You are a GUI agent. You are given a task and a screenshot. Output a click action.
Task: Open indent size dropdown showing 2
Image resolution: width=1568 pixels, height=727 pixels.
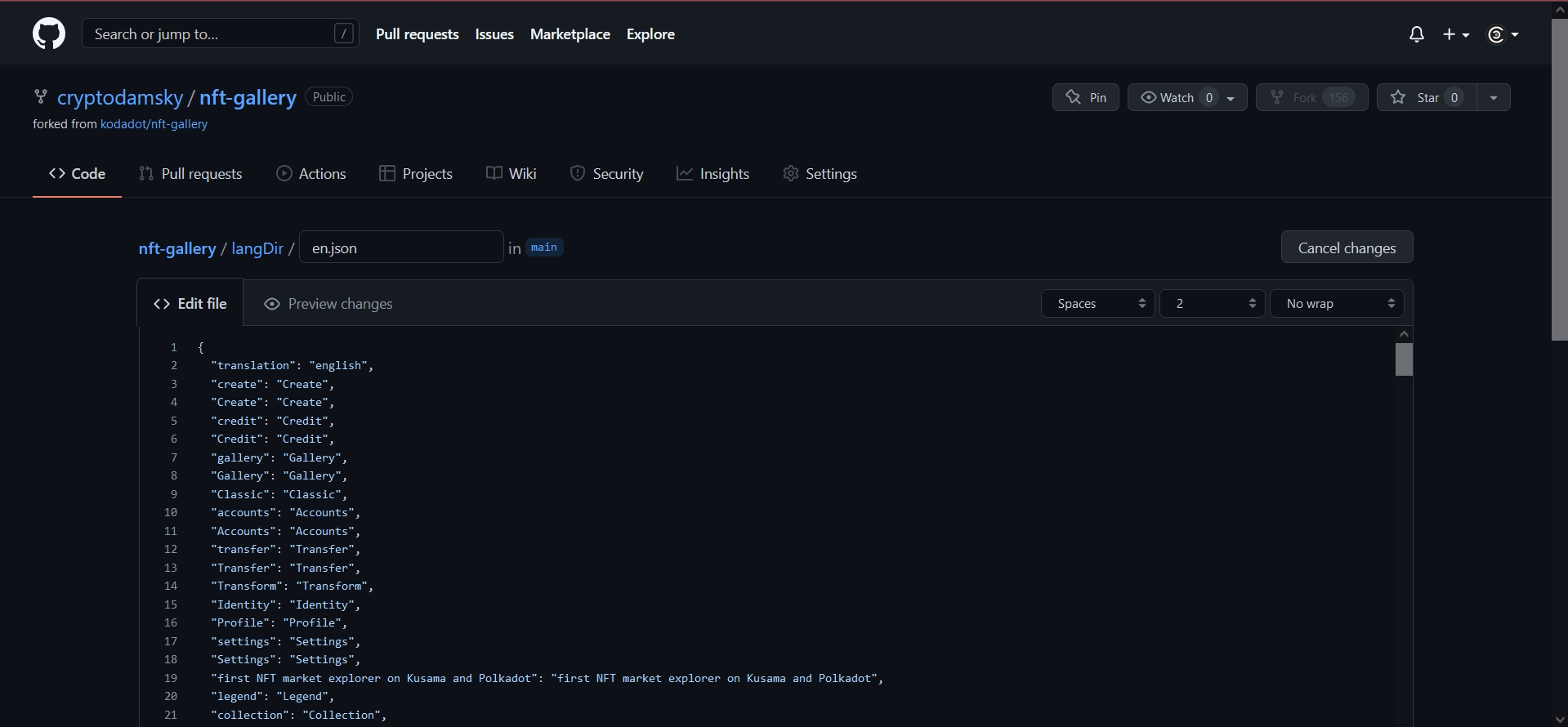1212,304
